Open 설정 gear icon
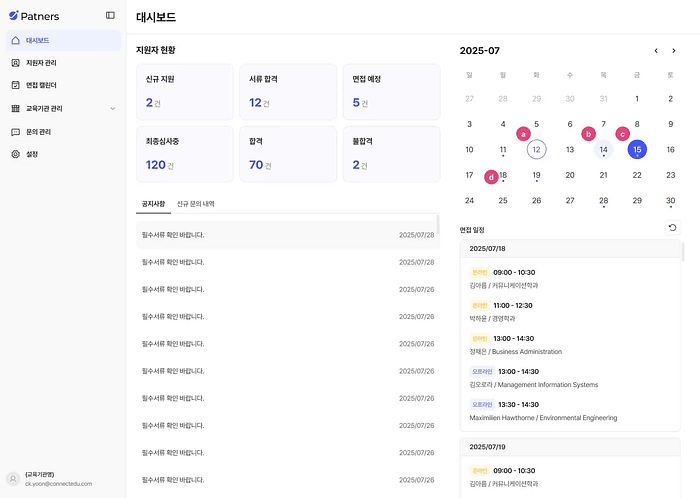 point(16,154)
